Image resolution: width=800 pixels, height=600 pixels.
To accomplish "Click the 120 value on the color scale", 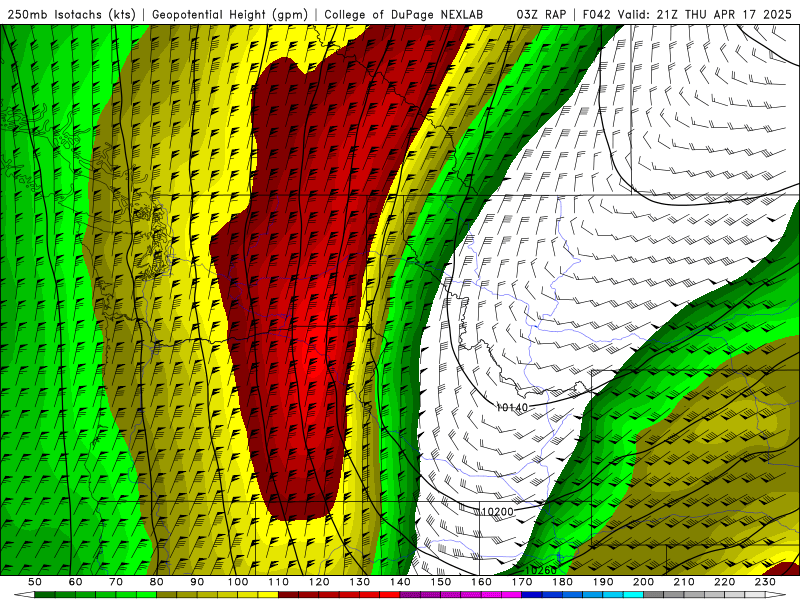I will pyautogui.click(x=319, y=582).
